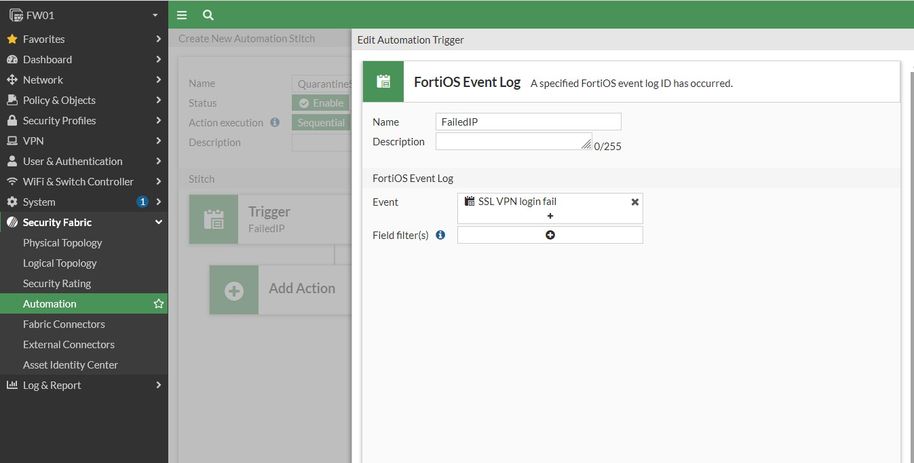914x463 pixels.
Task: Click the FW01 device icon
Action: pos(16,15)
